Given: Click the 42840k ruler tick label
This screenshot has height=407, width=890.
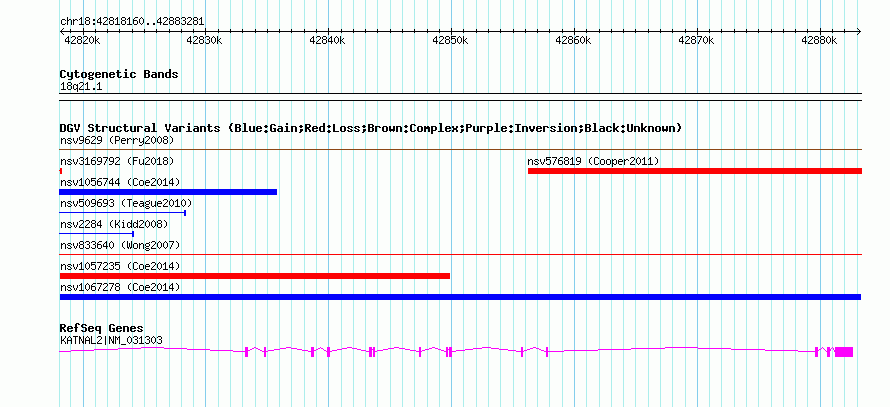Looking at the screenshot, I should coord(328,41).
